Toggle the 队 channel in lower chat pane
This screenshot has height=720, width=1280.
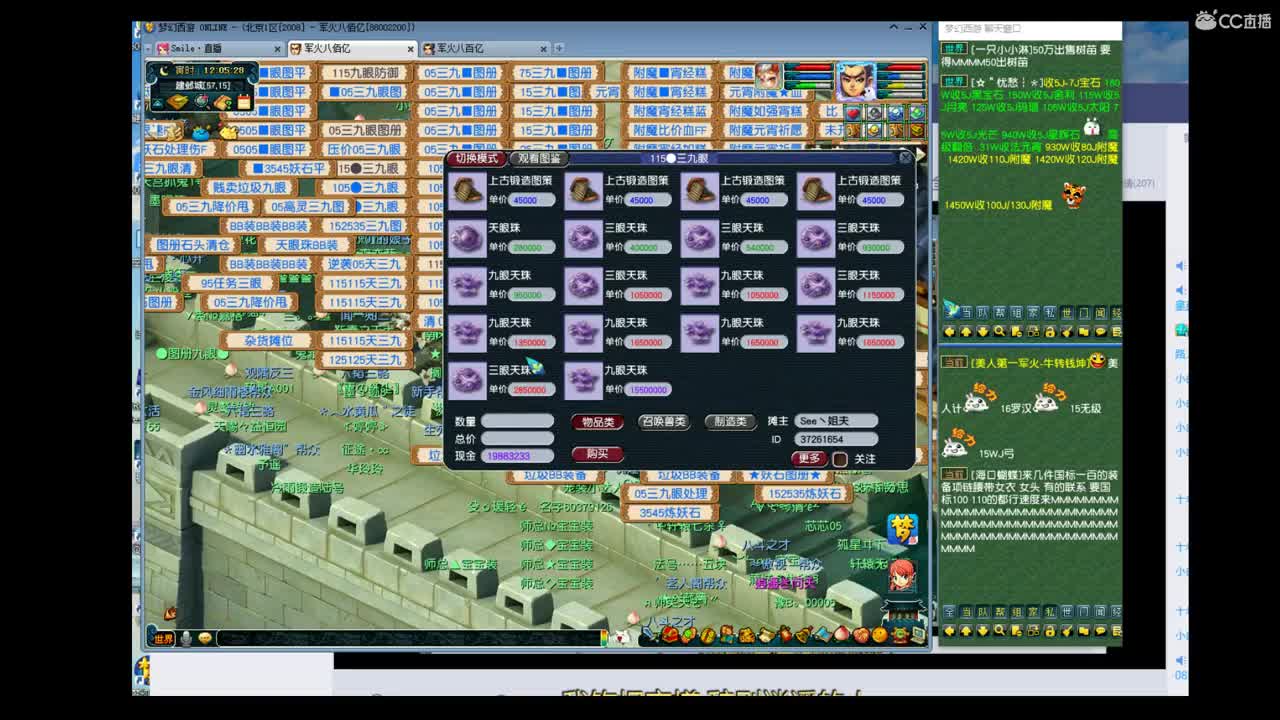[983, 612]
